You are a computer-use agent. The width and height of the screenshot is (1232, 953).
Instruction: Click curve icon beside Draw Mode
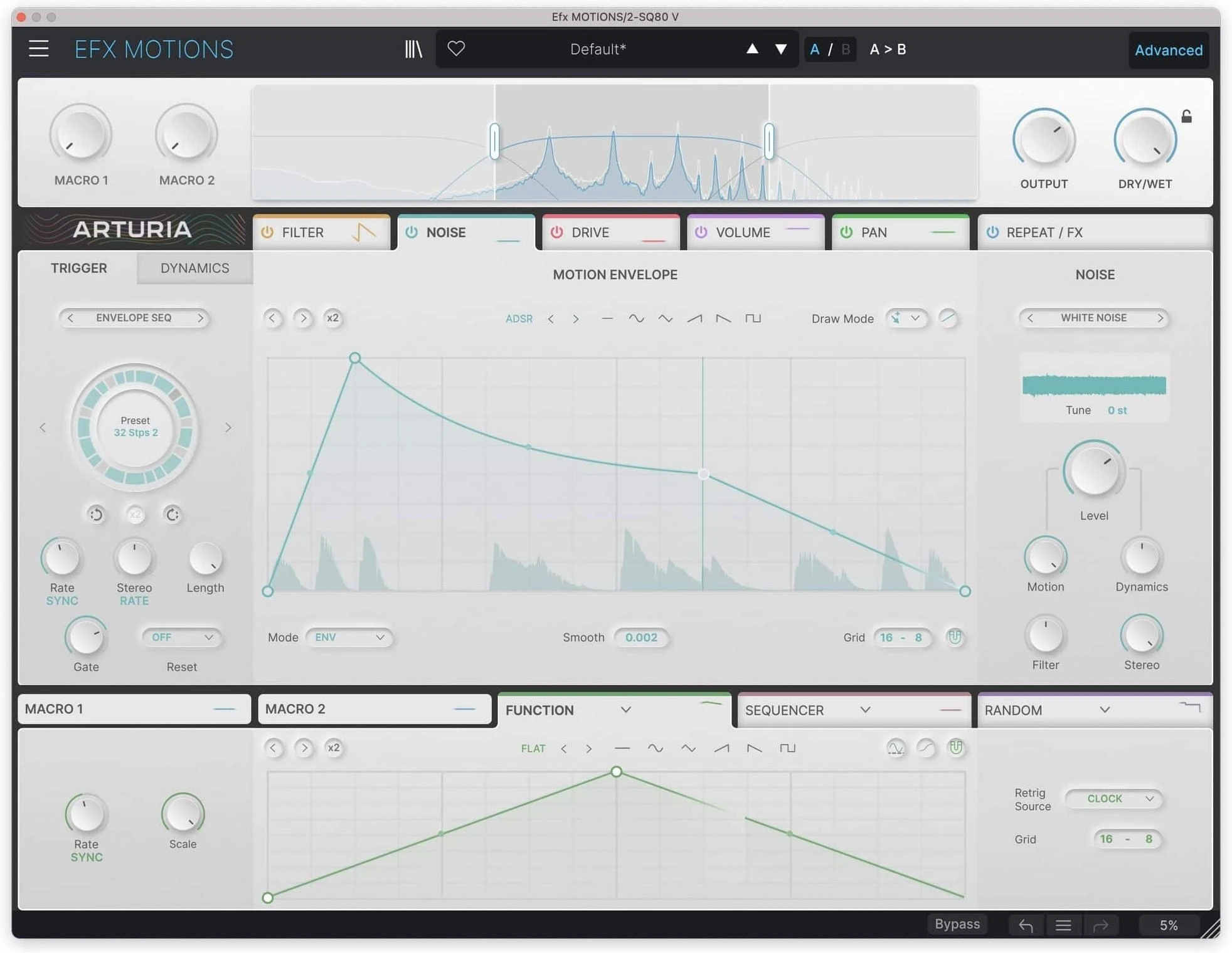[948, 318]
